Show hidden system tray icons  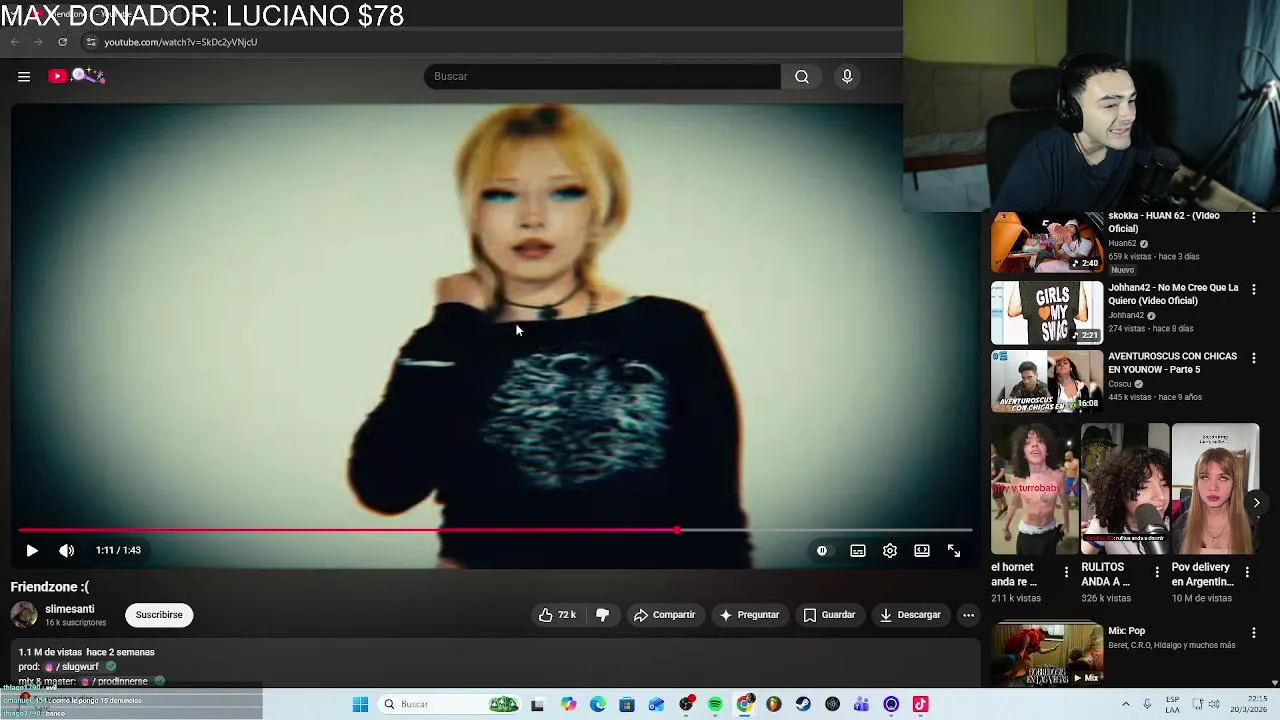1125,704
